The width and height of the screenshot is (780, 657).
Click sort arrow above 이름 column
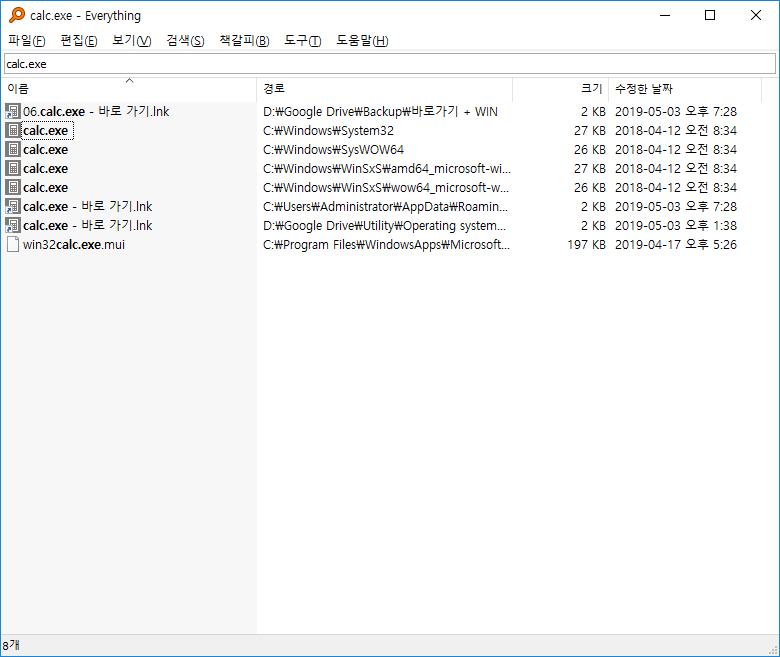point(129,80)
